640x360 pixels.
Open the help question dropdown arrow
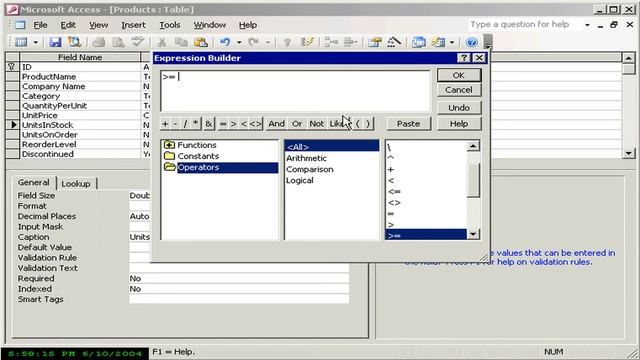click(x=587, y=25)
